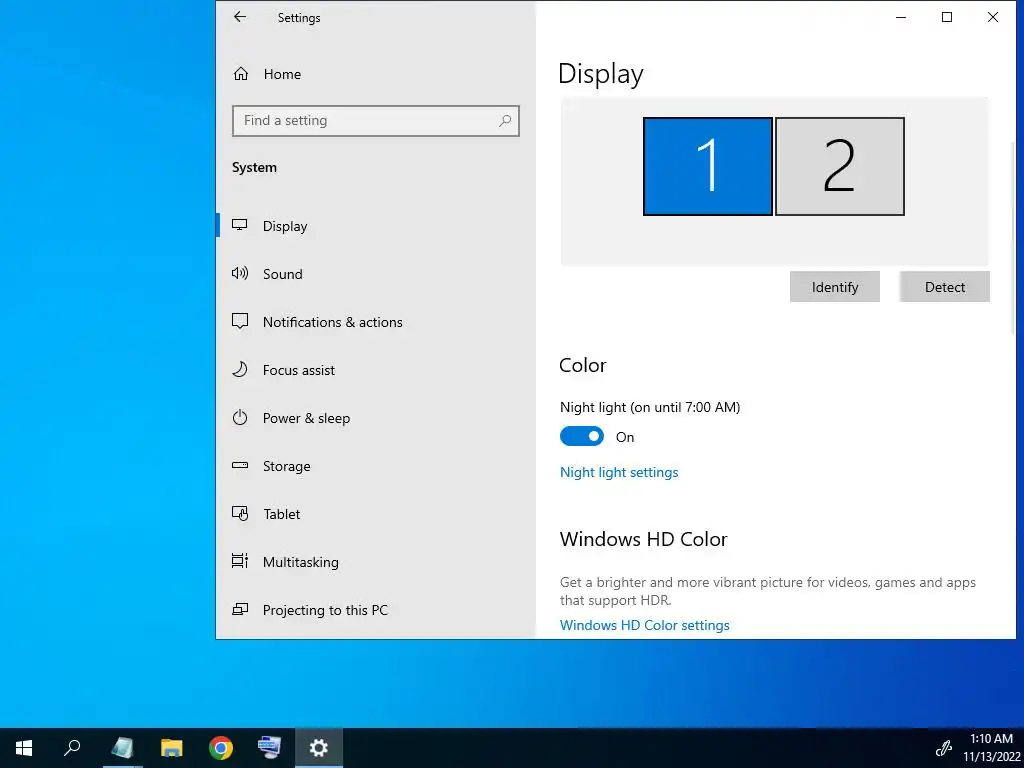Click the magnifier icon in Find a setting

[504, 121]
